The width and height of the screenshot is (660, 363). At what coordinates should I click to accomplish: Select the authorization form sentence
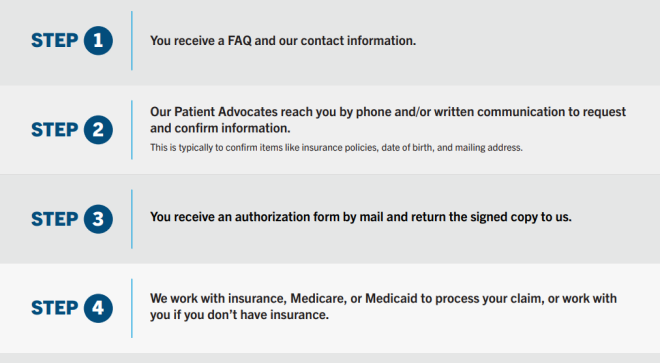pos(361,217)
